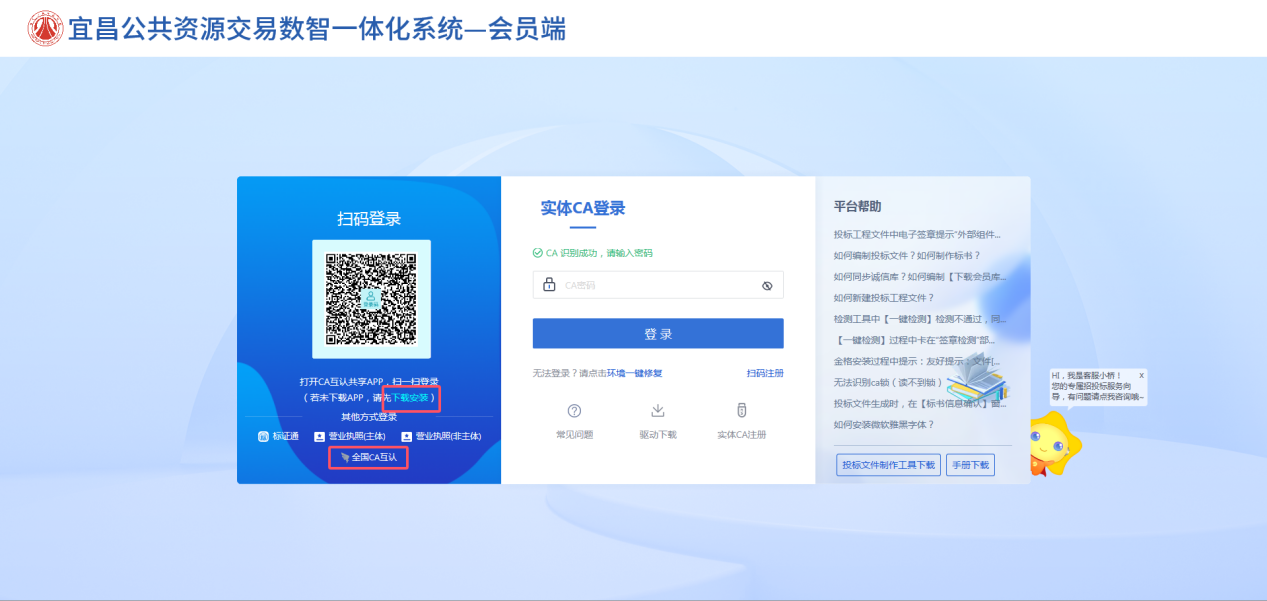This screenshot has width=1267, height=601.
Task: Click the 环境一键修复 link
Action: pyautogui.click(x=634, y=373)
